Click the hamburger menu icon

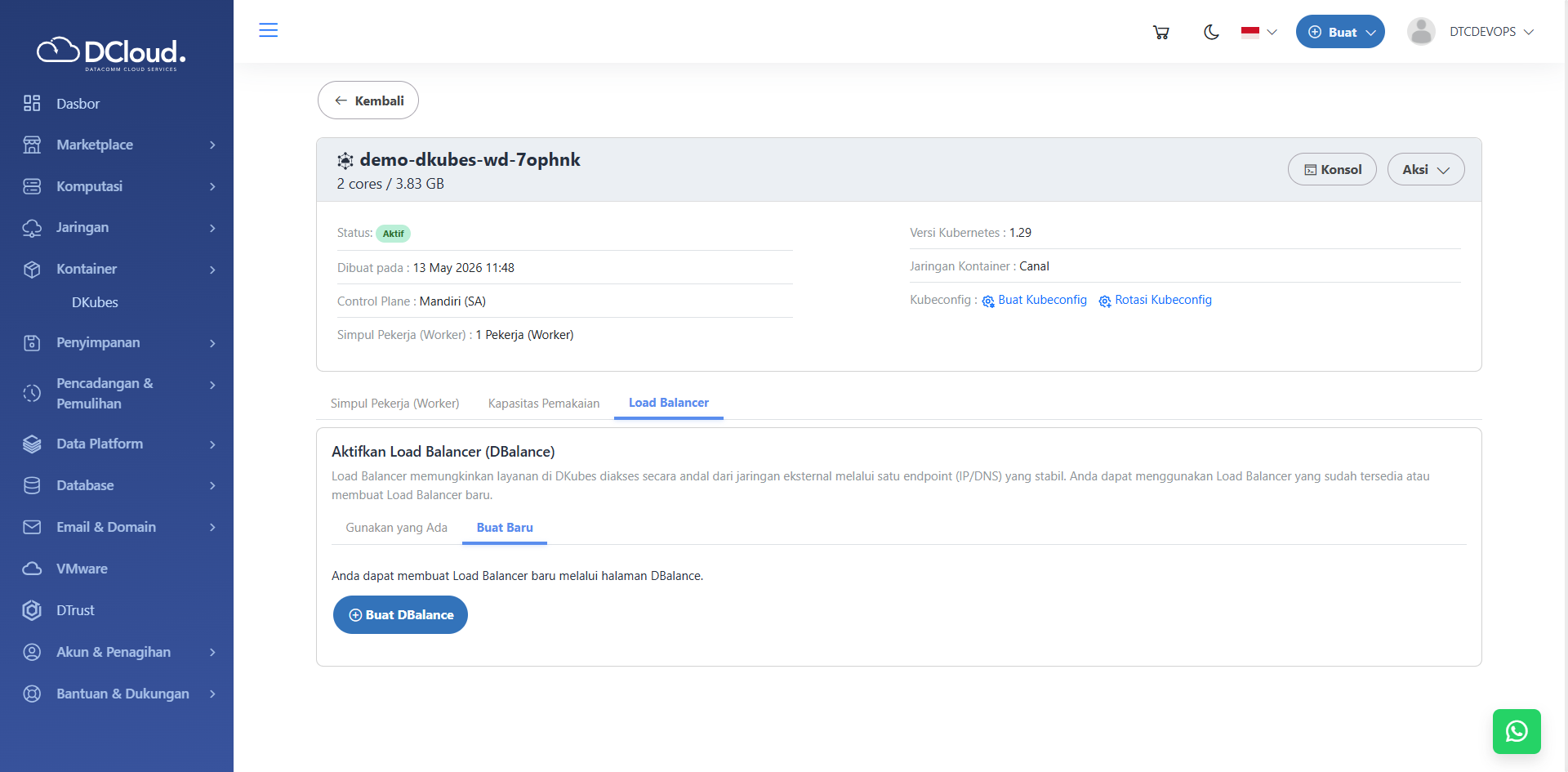(x=268, y=30)
